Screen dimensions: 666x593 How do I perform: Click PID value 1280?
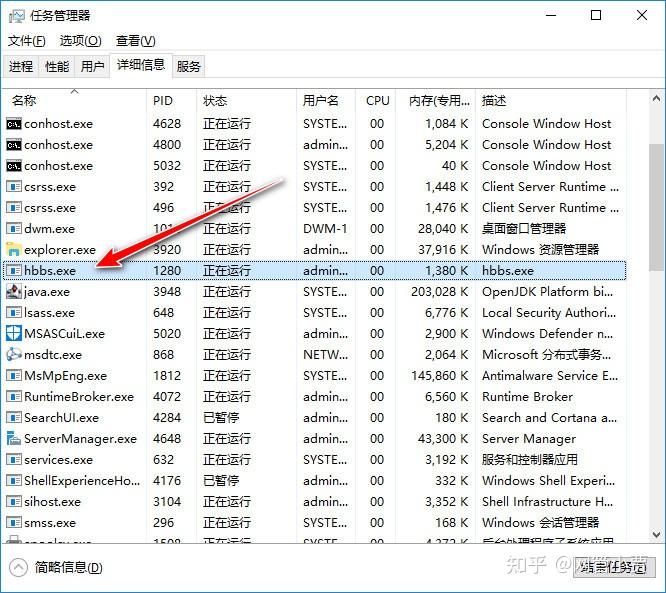[167, 271]
